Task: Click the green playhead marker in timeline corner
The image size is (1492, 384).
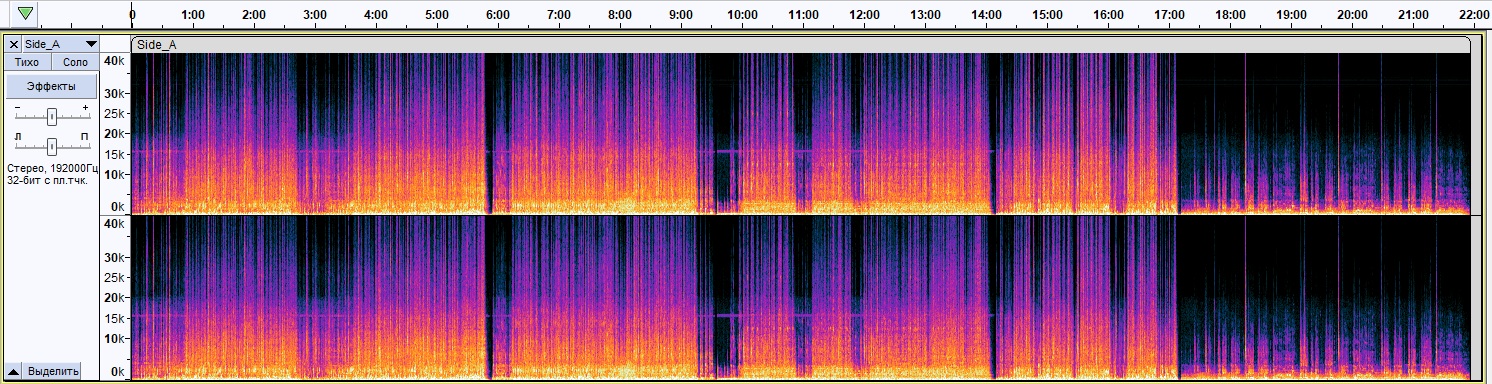Action: coord(26,14)
